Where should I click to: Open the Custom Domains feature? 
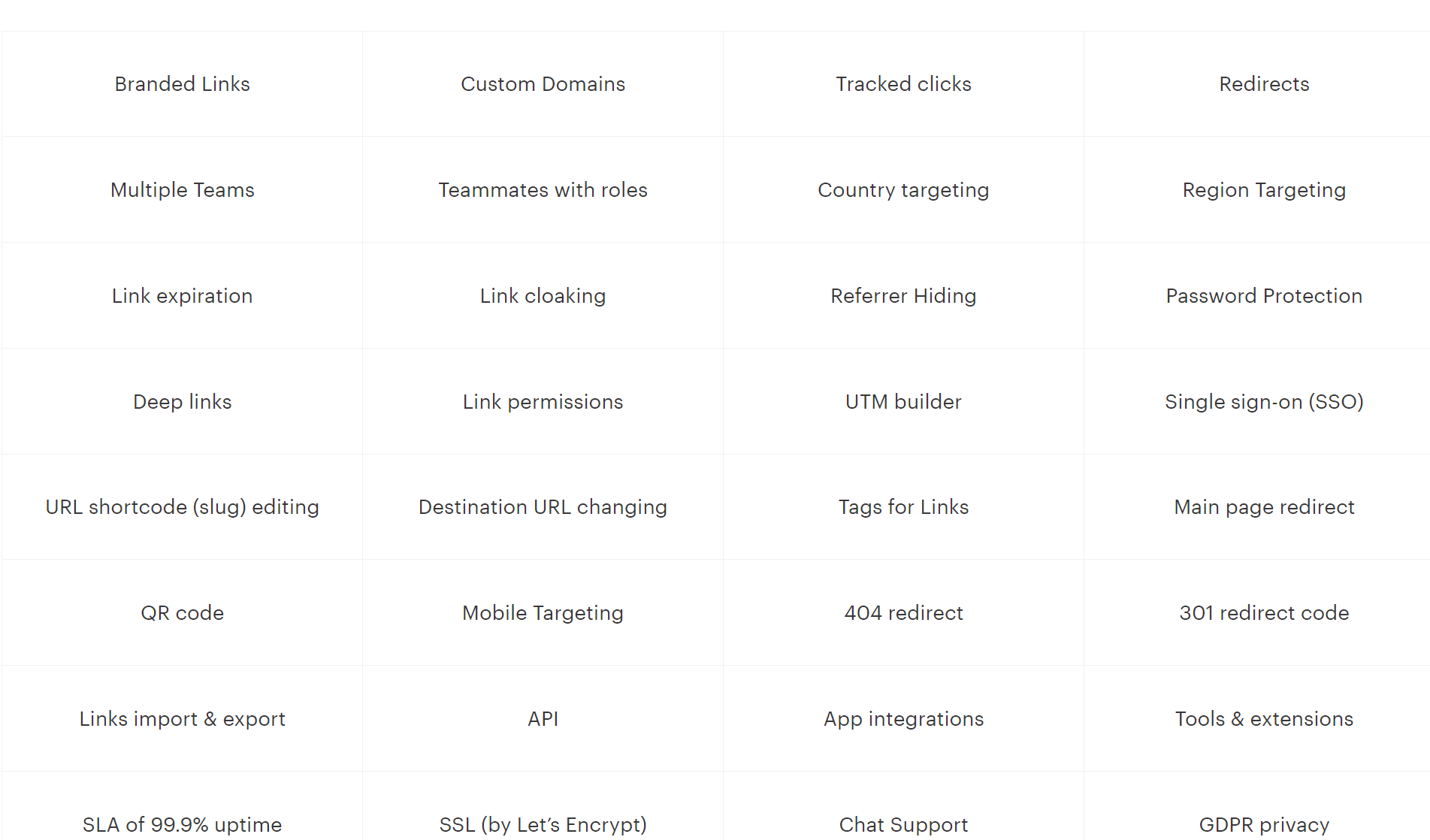[543, 84]
